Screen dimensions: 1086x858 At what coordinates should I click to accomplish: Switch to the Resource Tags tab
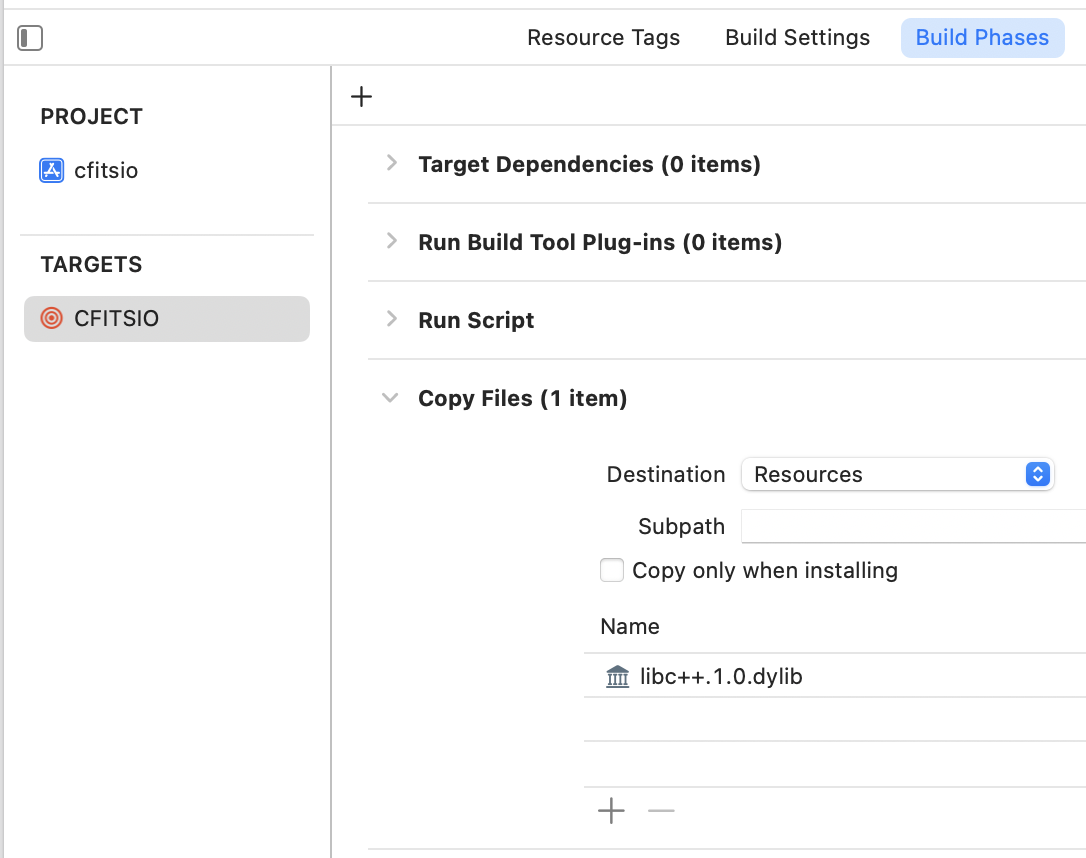(x=603, y=38)
